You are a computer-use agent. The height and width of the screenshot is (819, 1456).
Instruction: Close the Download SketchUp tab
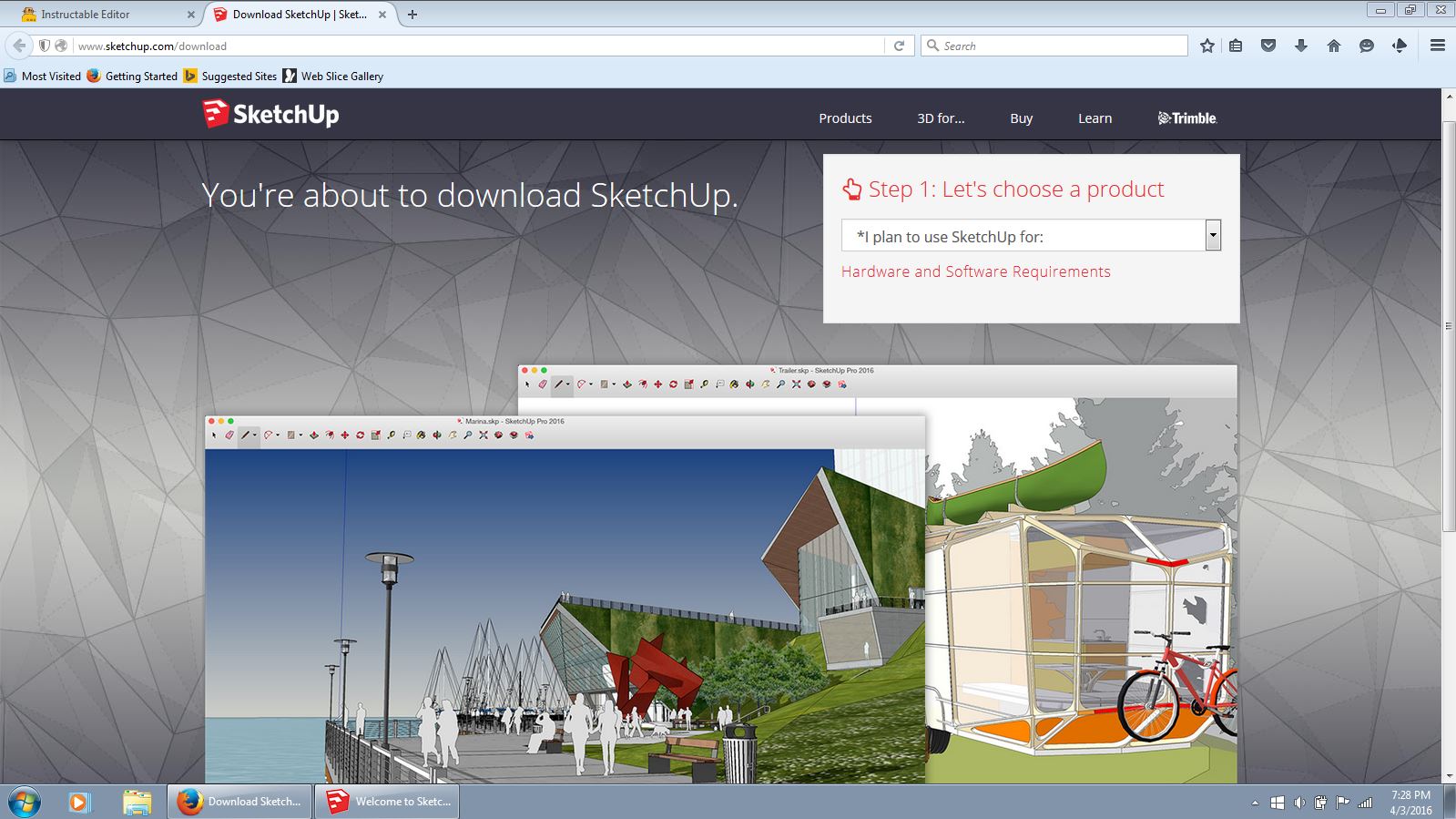(382, 15)
